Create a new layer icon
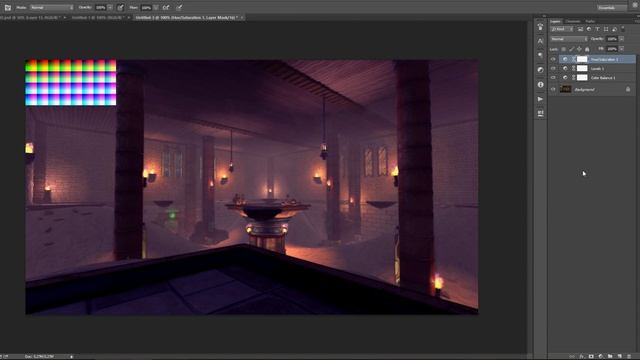This screenshot has height=360, width=640. pyautogui.click(x=619, y=356)
